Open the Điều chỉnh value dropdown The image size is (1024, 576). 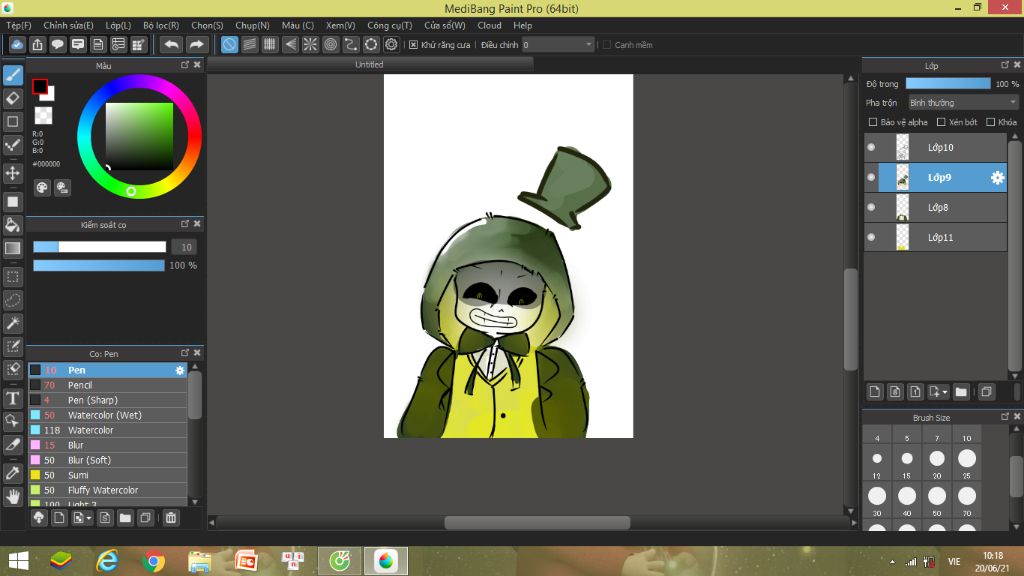pyautogui.click(x=557, y=44)
